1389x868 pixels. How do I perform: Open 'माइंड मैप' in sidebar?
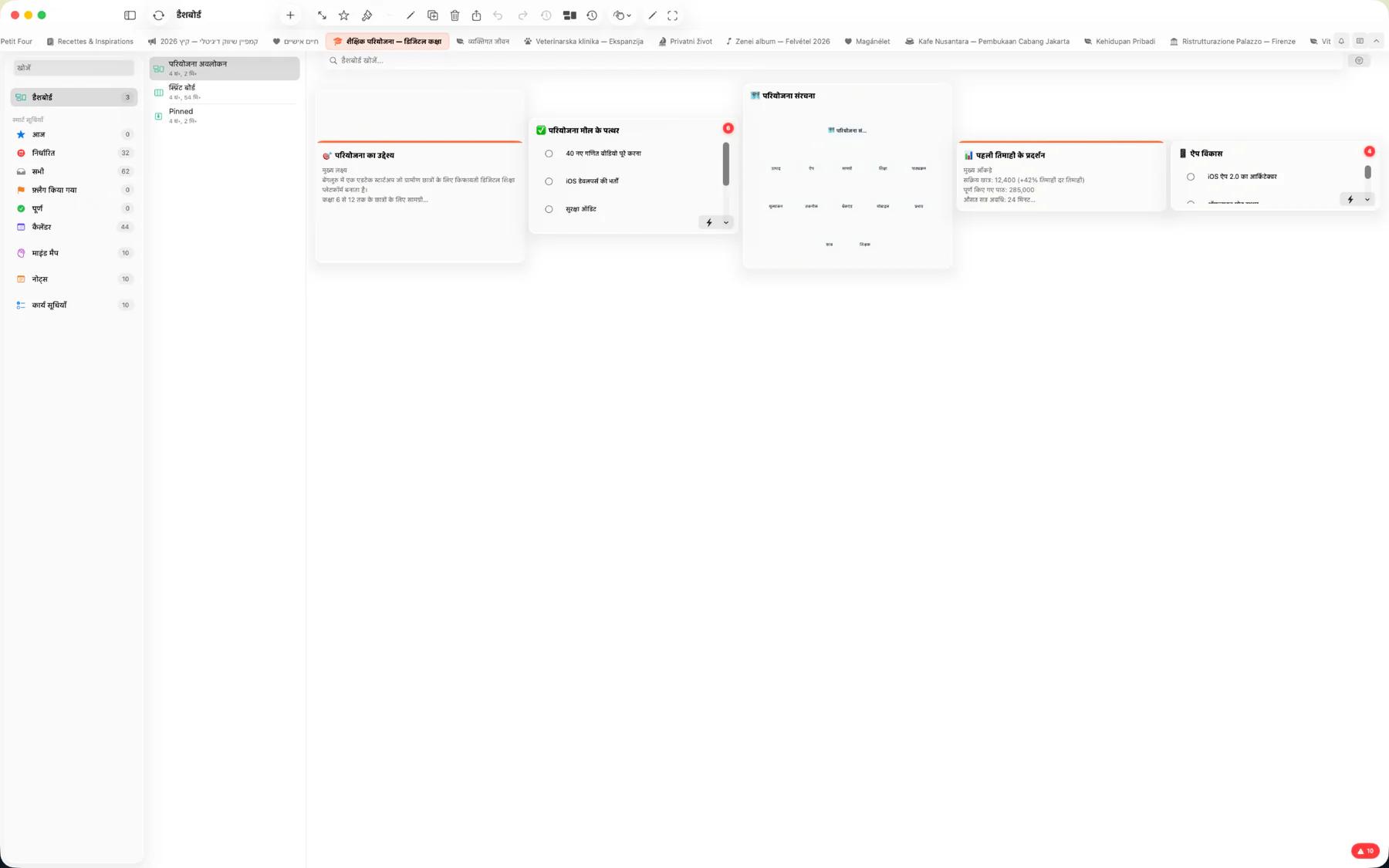(x=74, y=253)
